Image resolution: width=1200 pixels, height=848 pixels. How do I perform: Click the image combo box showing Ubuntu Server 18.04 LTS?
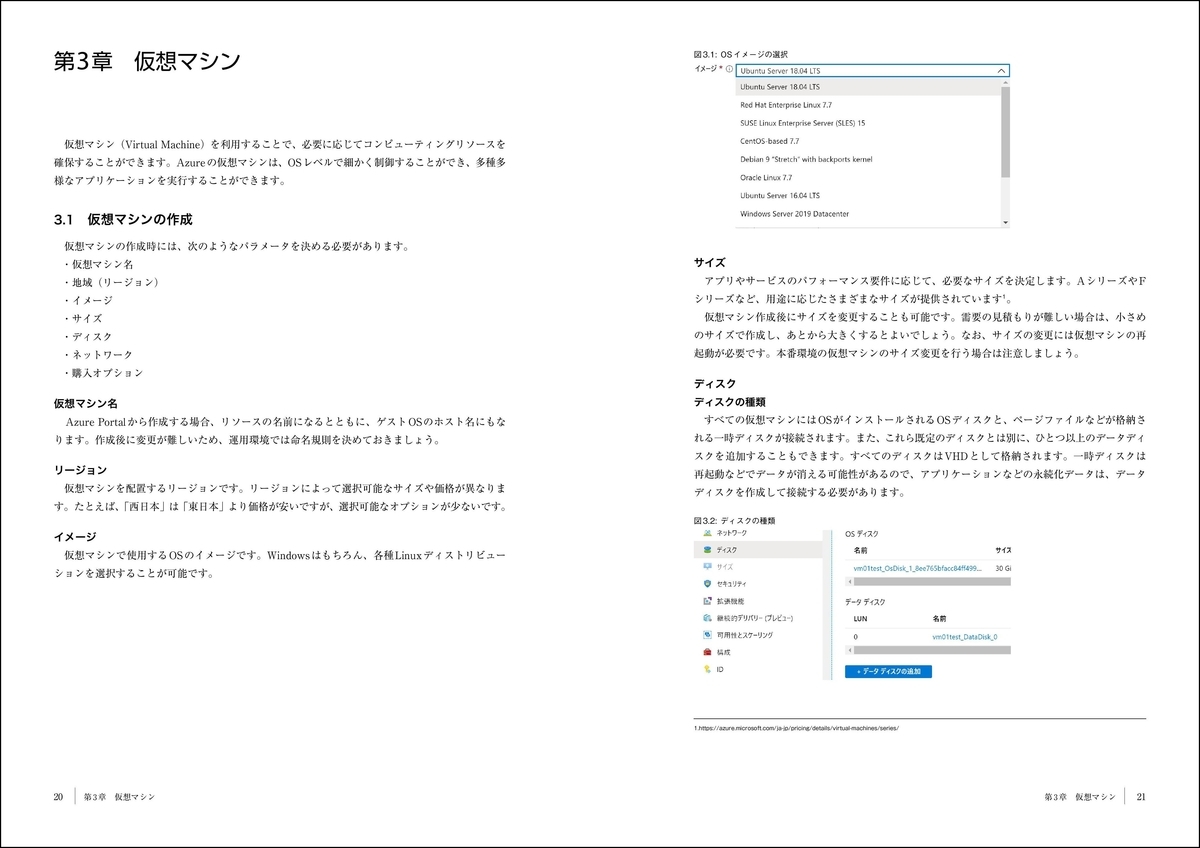[x=872, y=71]
